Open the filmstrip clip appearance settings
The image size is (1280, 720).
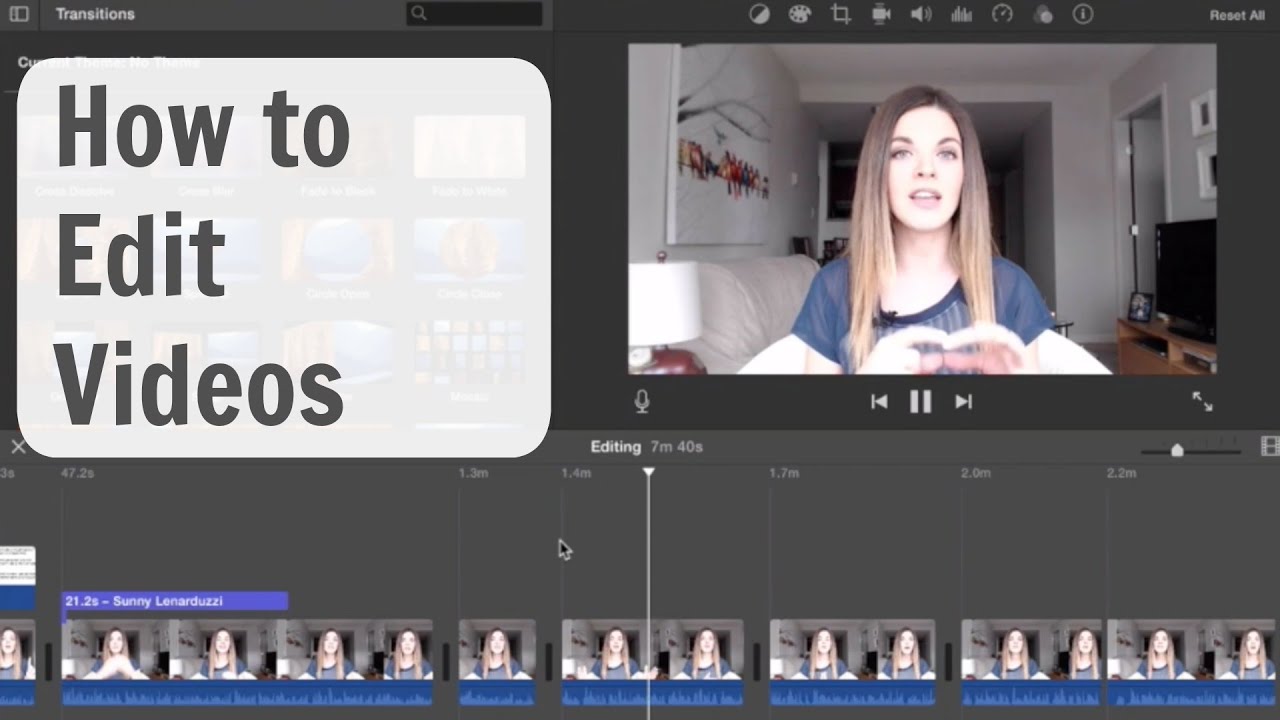click(1269, 446)
